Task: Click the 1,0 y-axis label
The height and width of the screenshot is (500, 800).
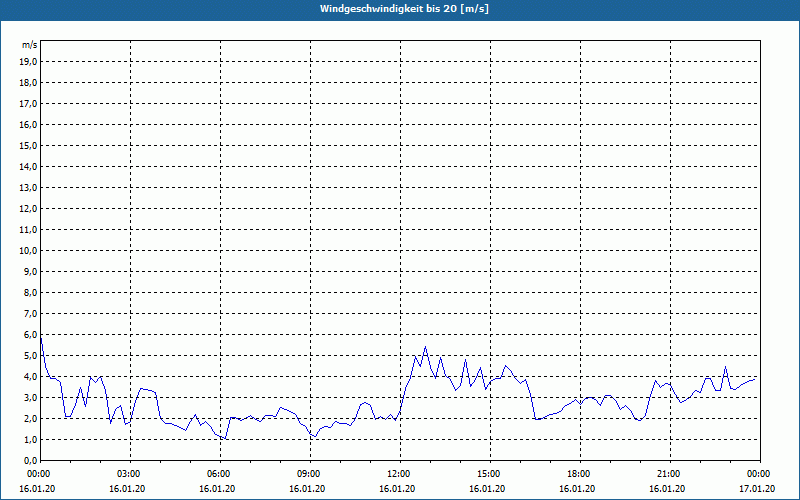Action: pos(30,439)
